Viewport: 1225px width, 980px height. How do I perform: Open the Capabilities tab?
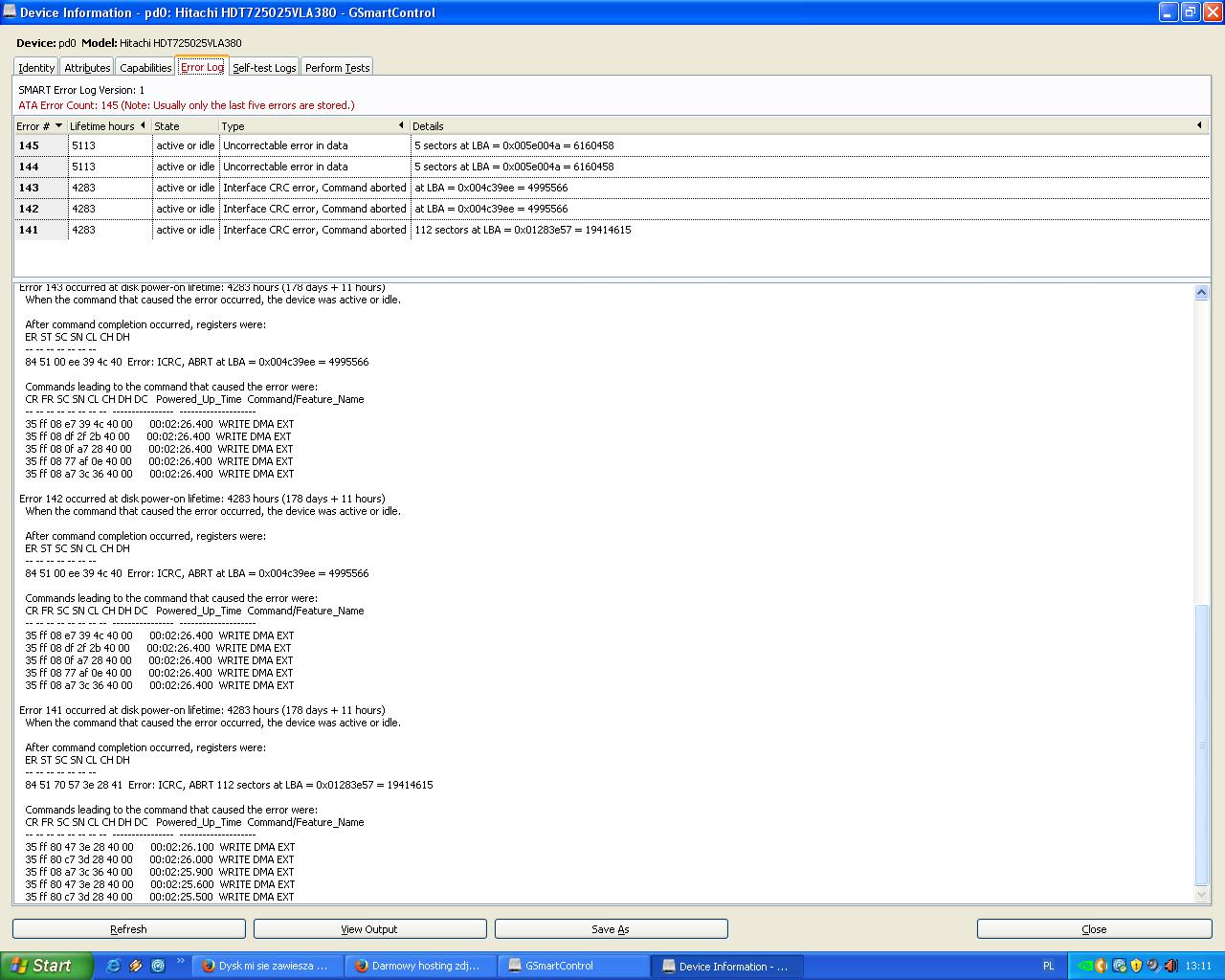click(x=145, y=68)
